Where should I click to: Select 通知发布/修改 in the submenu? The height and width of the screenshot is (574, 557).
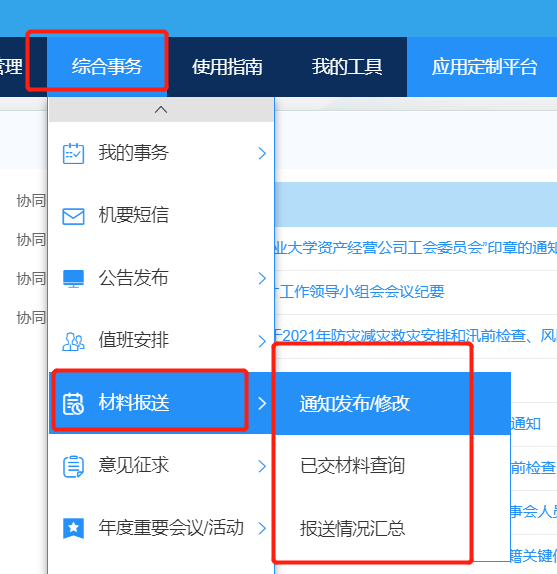click(393, 403)
